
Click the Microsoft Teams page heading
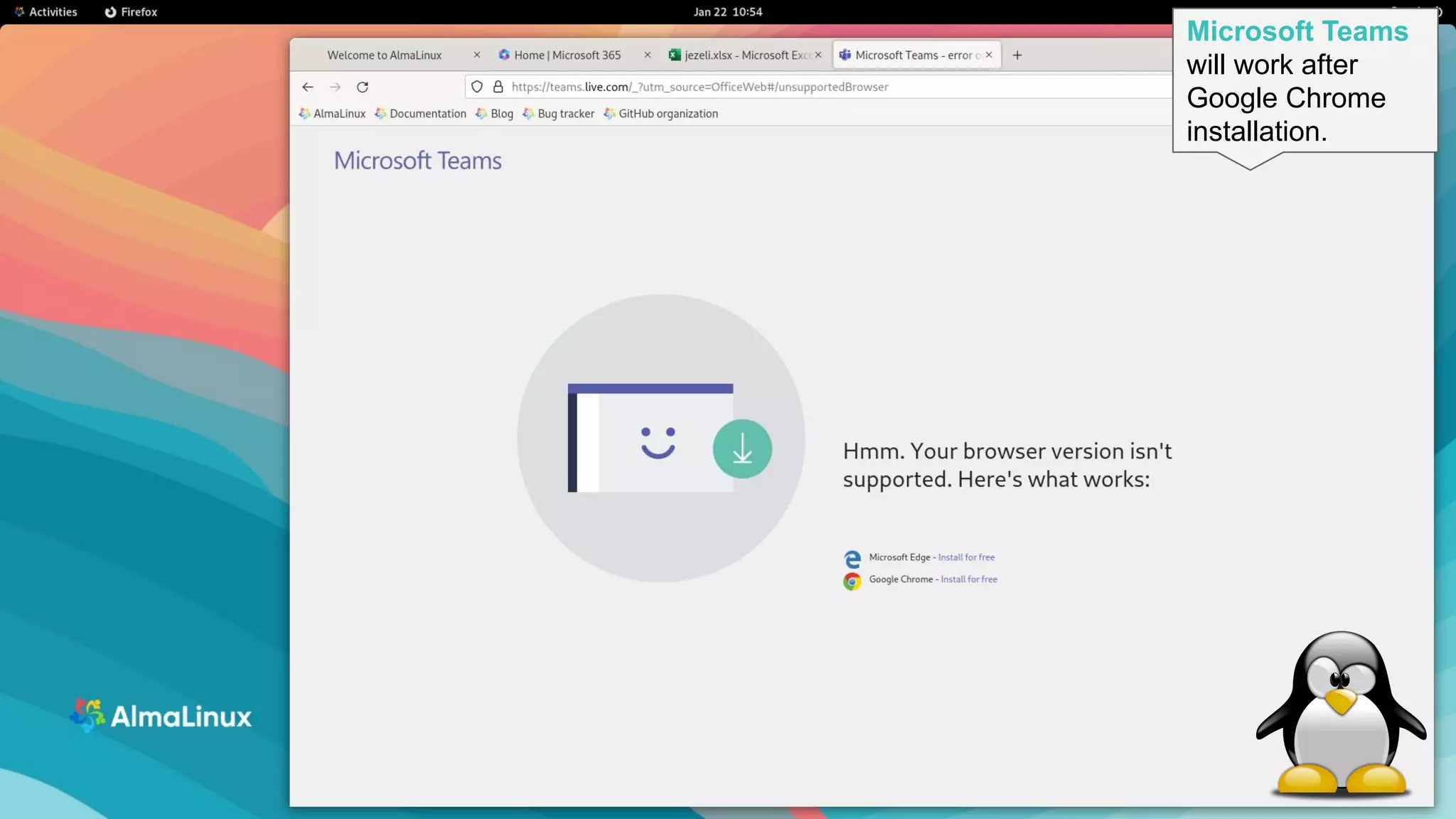(x=418, y=161)
